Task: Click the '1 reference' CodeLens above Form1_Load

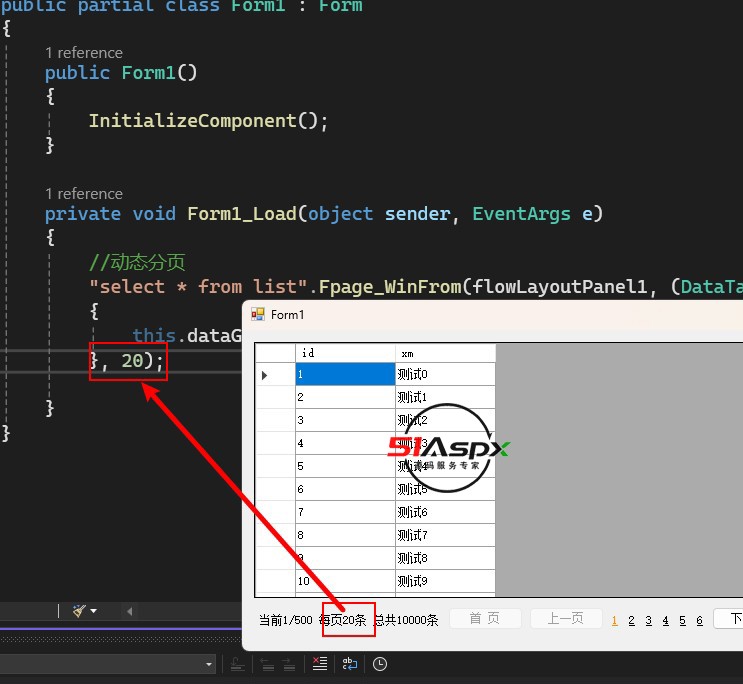Action: (x=84, y=194)
